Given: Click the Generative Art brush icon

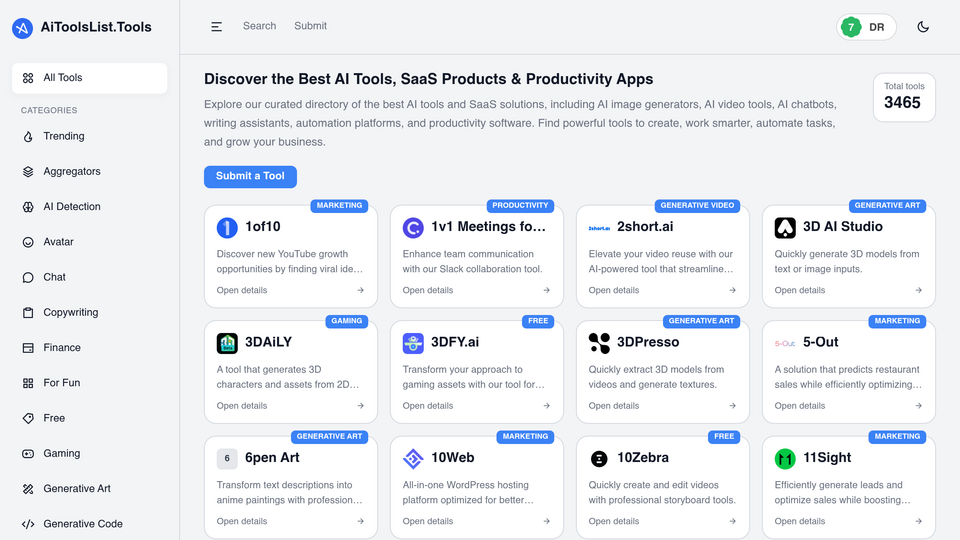Looking at the screenshot, I should pyautogui.click(x=28, y=489).
